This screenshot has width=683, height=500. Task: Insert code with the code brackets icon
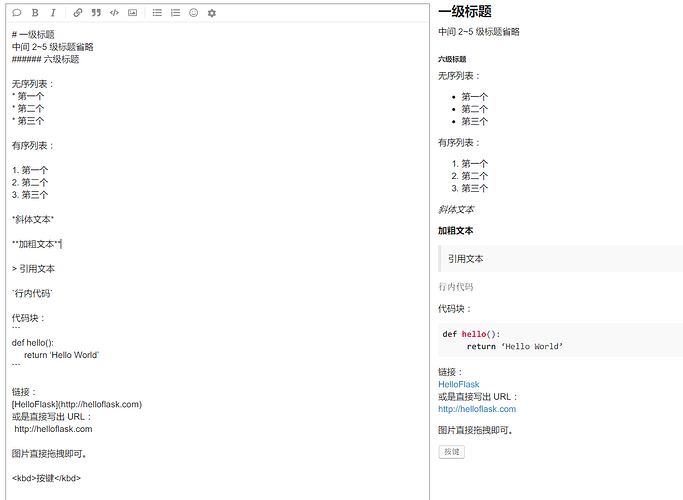pyautogui.click(x=114, y=13)
